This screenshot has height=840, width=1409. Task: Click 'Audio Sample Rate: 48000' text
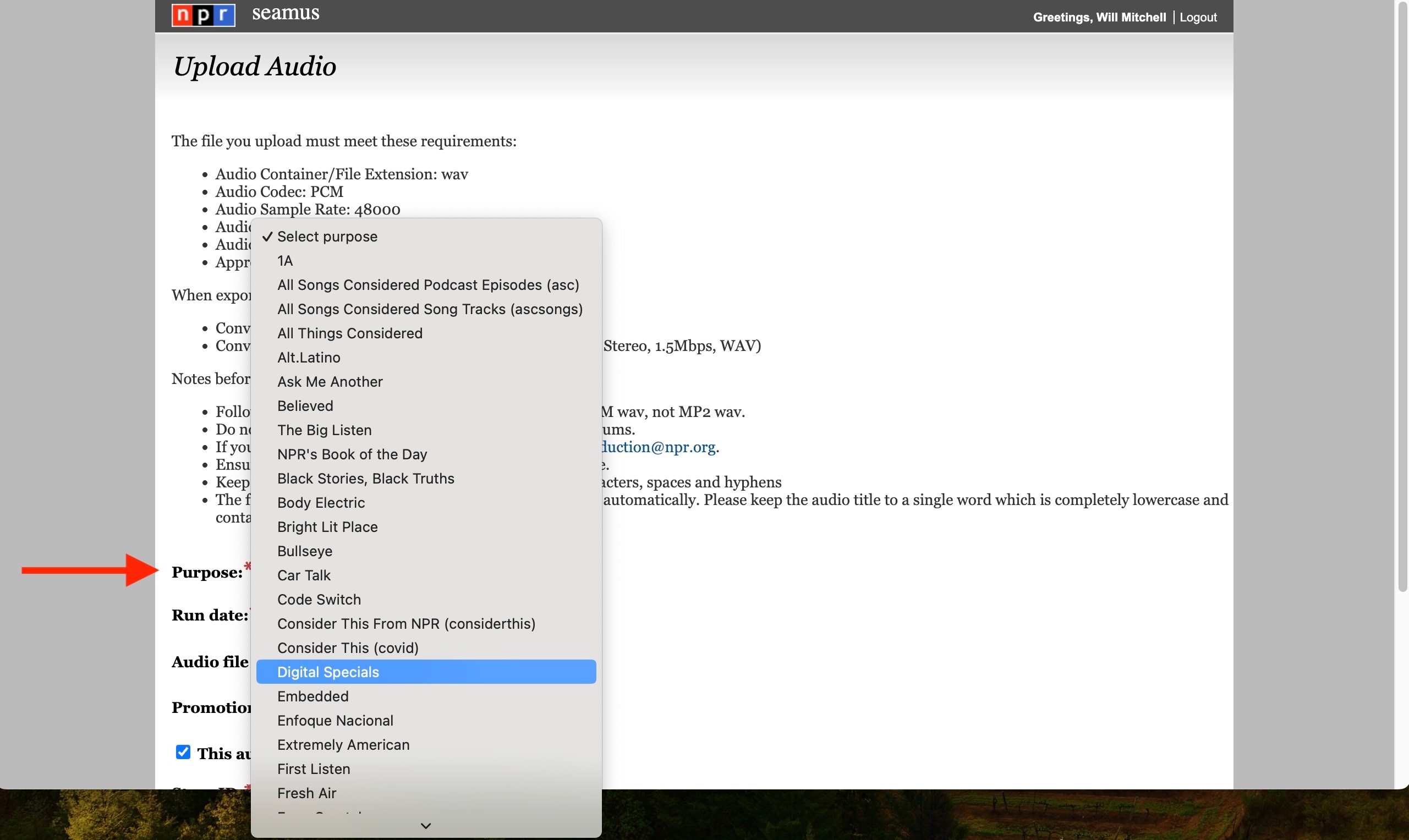[x=308, y=210]
